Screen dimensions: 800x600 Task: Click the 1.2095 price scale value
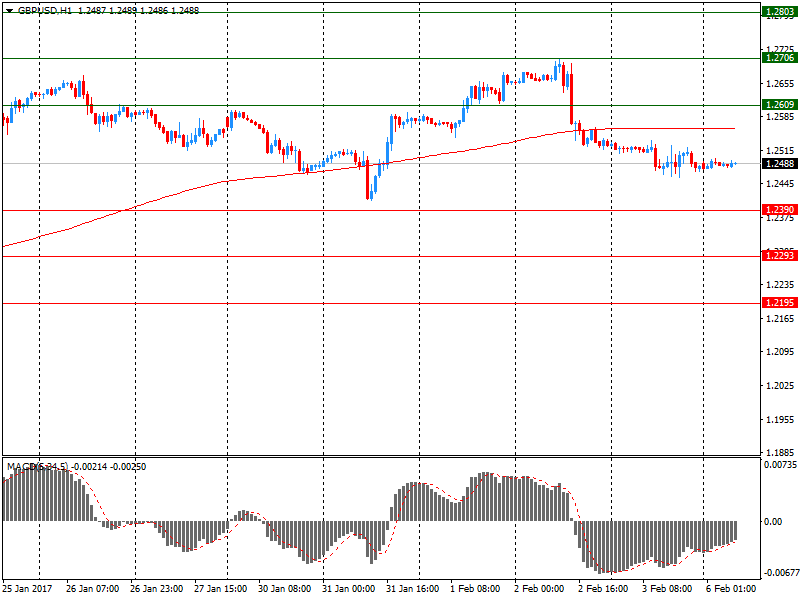[x=780, y=352]
